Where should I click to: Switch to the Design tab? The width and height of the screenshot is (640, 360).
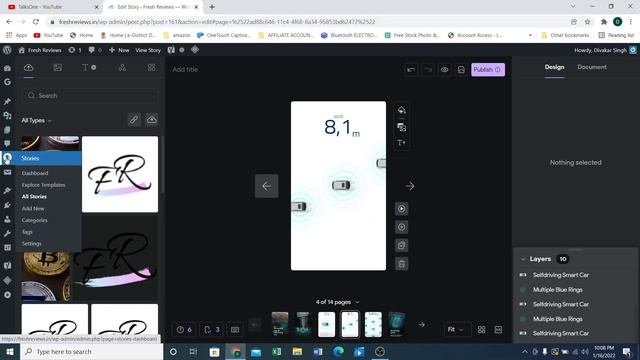pyautogui.click(x=554, y=67)
